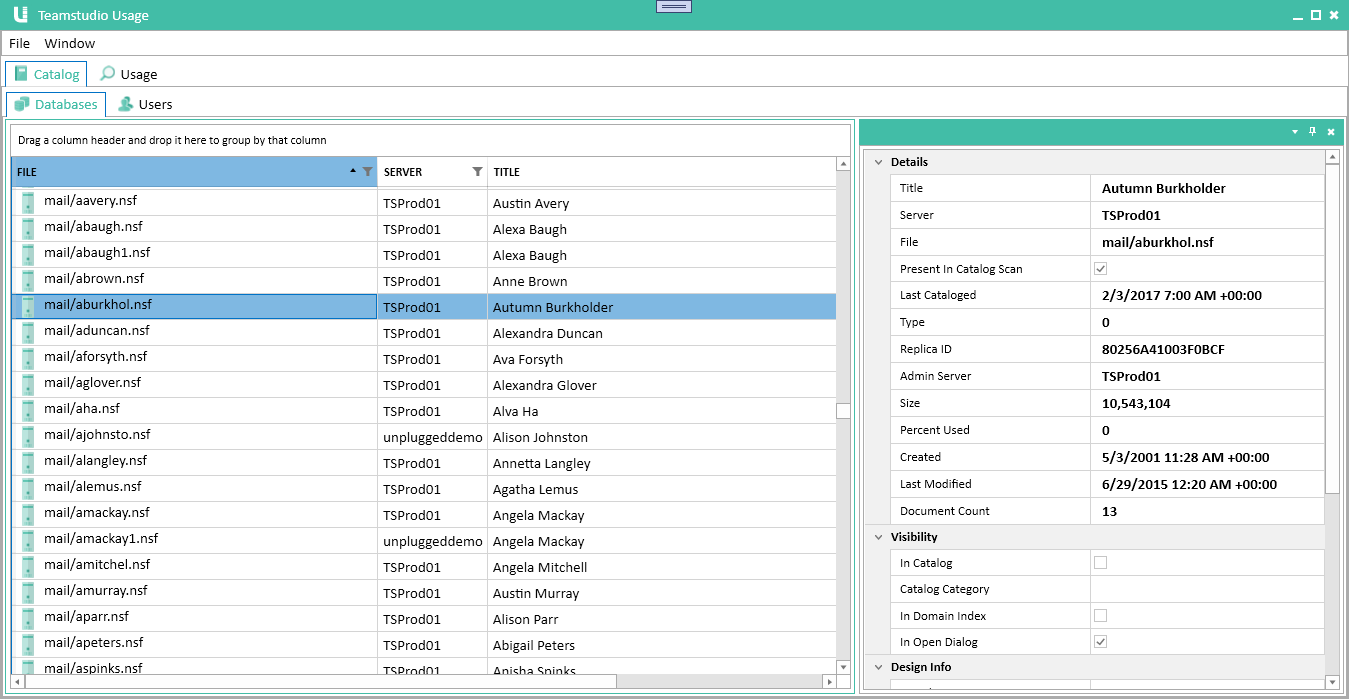Enable the In Domain Index checkbox
The image size is (1349, 699).
click(1100, 615)
